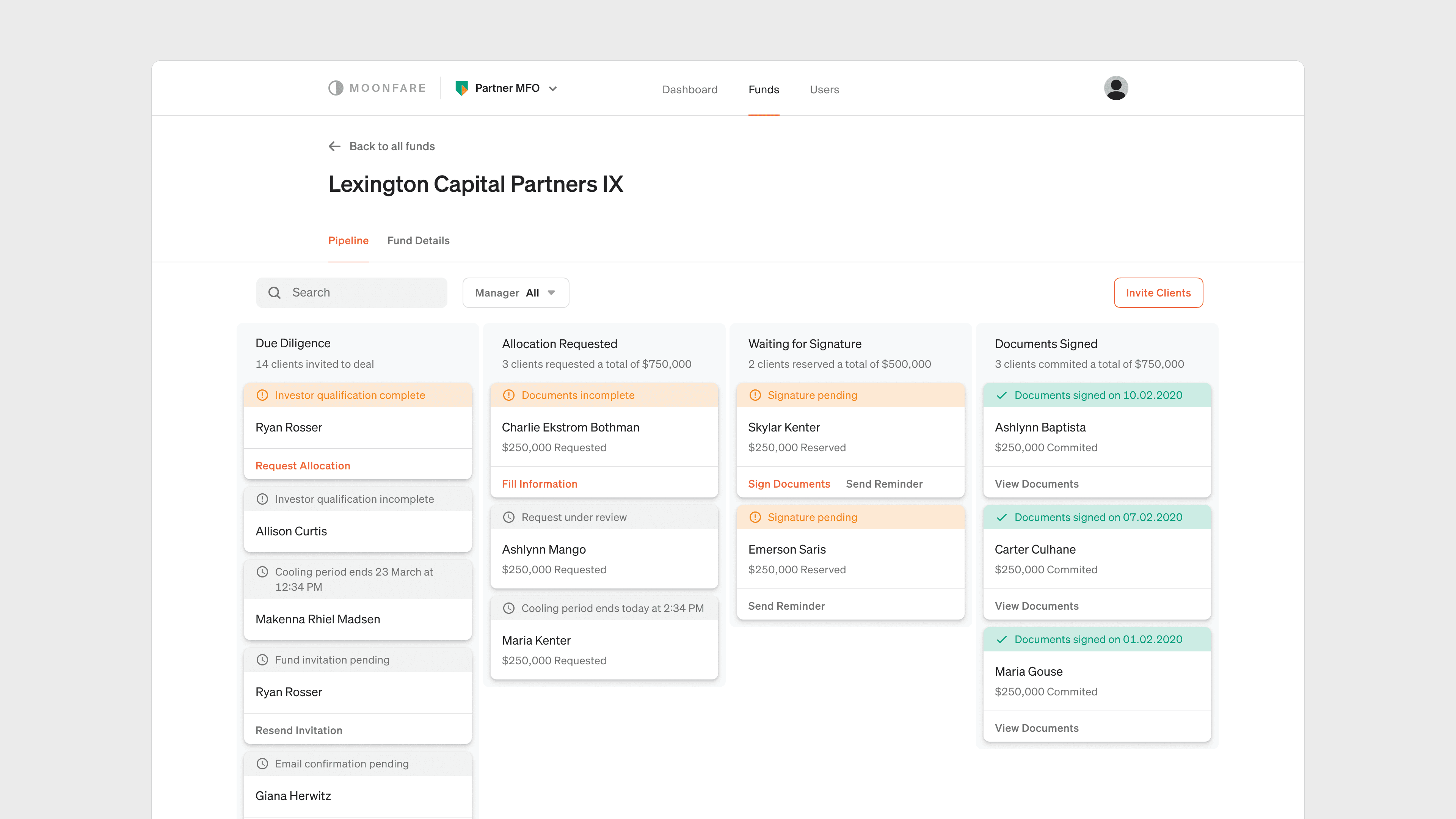Open the user profile avatar

coord(1116,88)
